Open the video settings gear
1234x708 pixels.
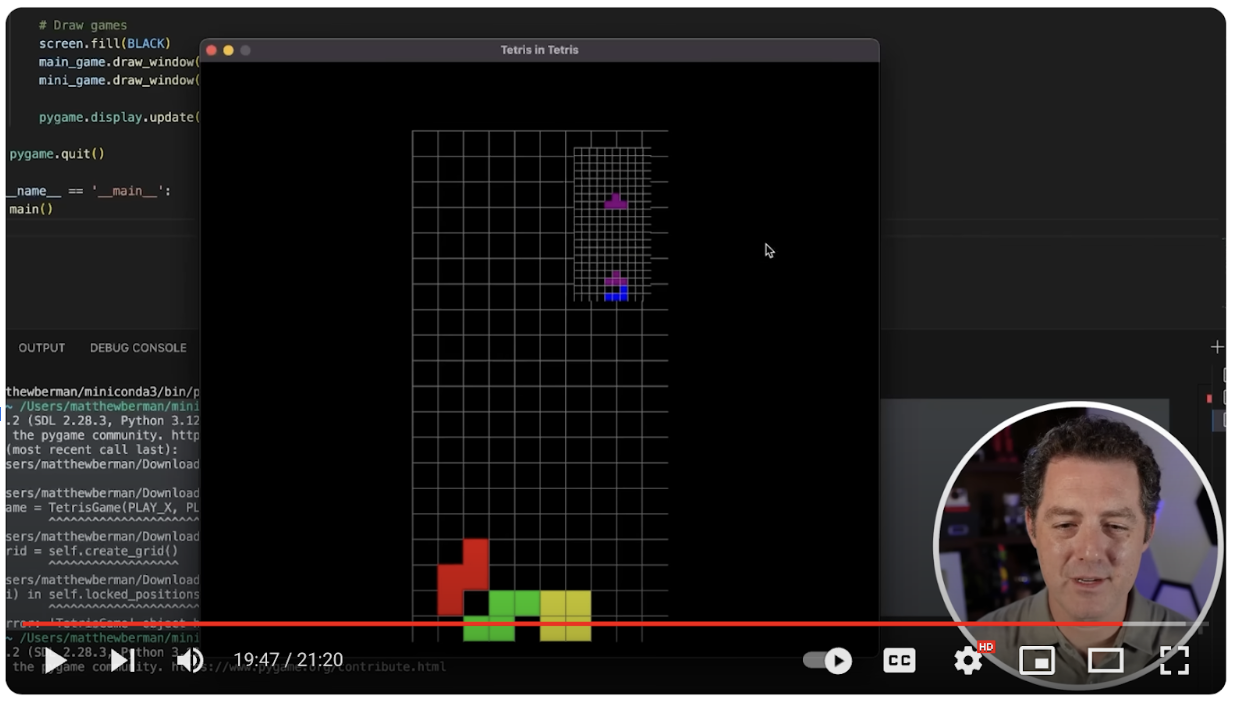click(968, 660)
